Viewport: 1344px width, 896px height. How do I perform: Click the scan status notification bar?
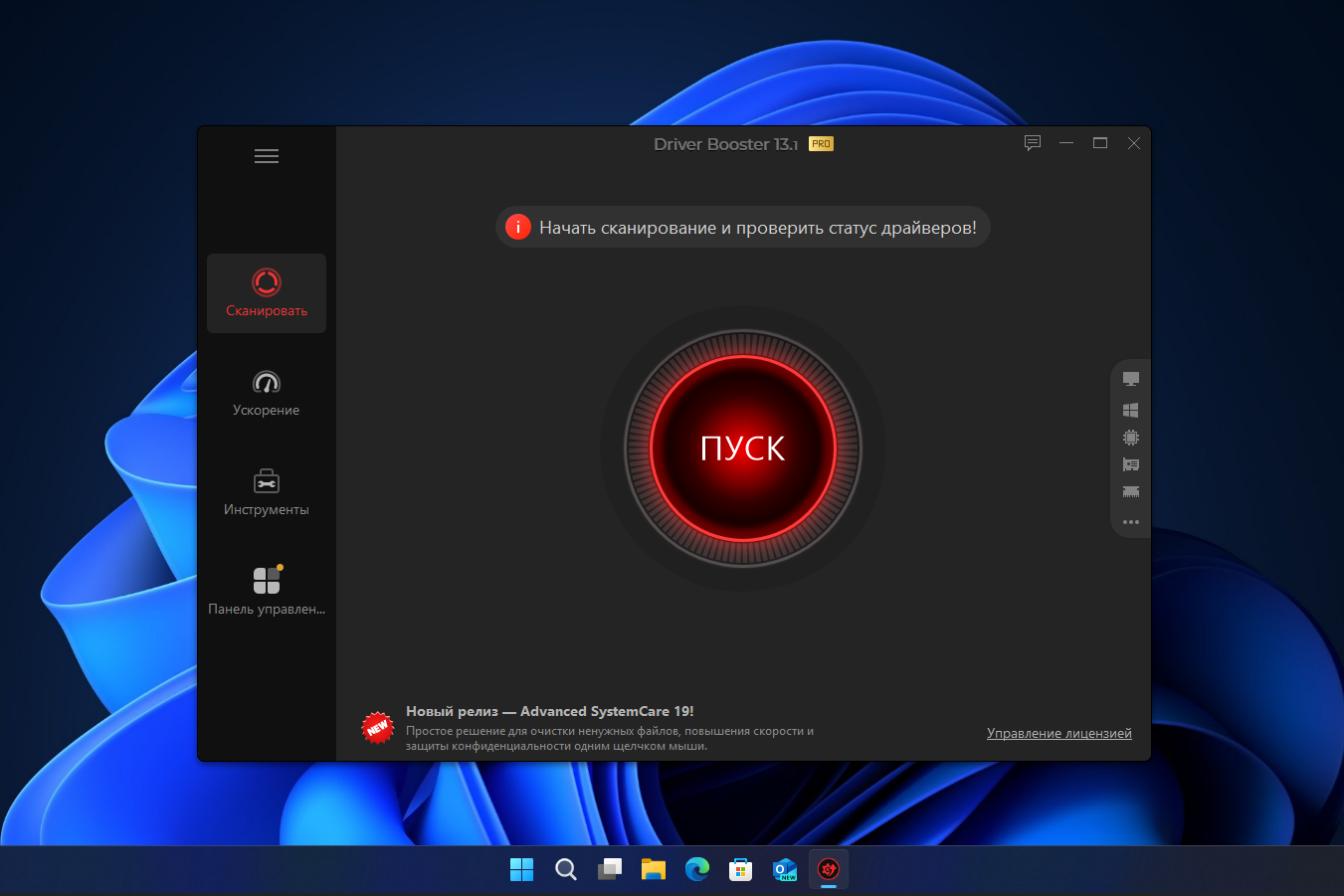742,226
